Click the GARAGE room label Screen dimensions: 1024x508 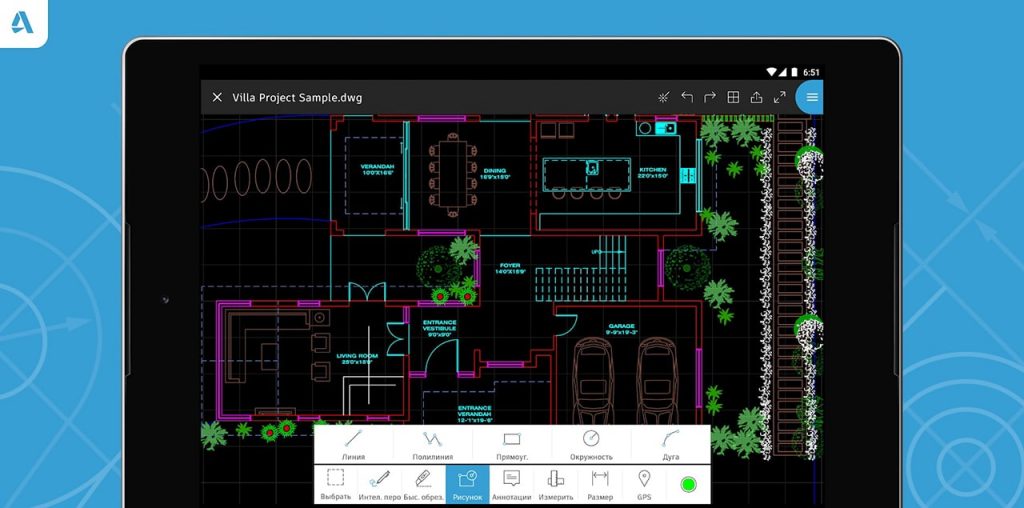[x=622, y=328]
